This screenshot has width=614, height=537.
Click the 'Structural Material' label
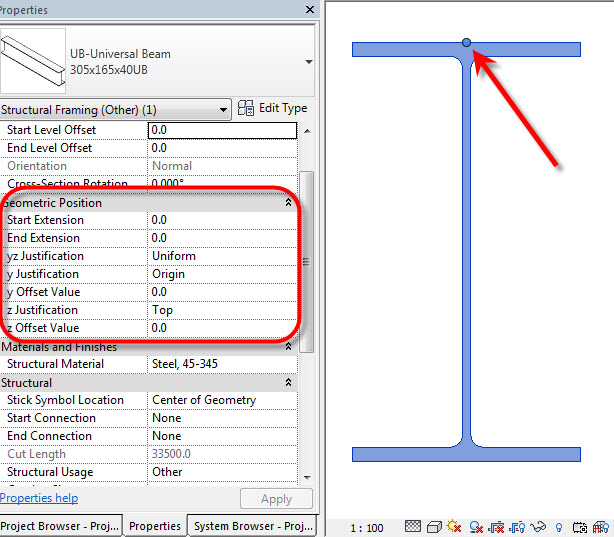(55, 364)
